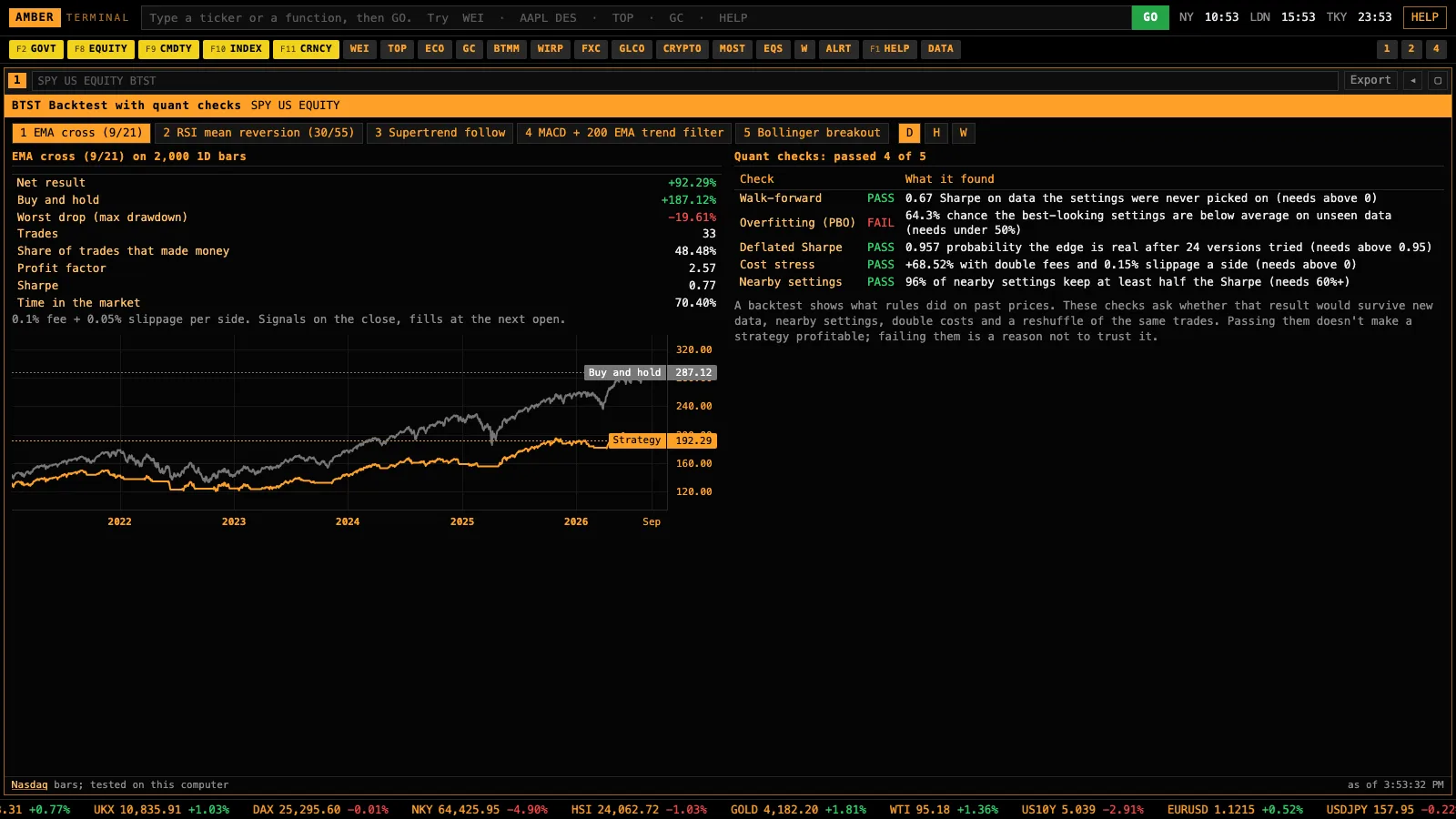Click the NKY 64,425.95 ticker entry
The image size is (1456, 819).
pos(480,809)
